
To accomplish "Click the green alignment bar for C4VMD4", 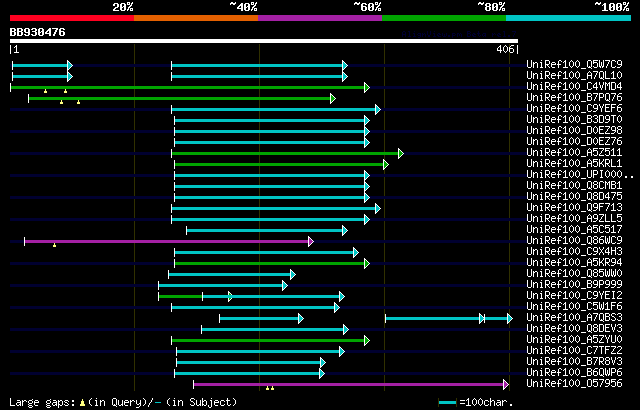I will (x=190, y=87).
